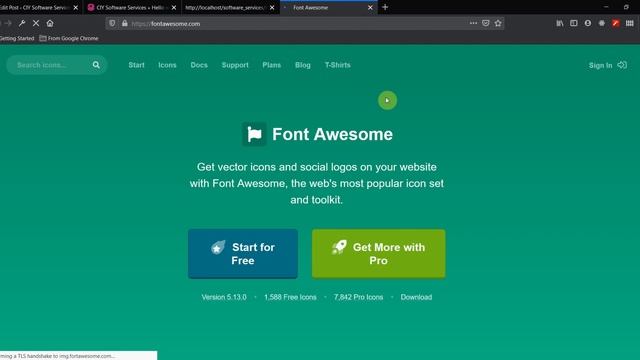Viewport: 640px width, 360px height.
Task: Open the Blog nav link
Action: (x=303, y=65)
